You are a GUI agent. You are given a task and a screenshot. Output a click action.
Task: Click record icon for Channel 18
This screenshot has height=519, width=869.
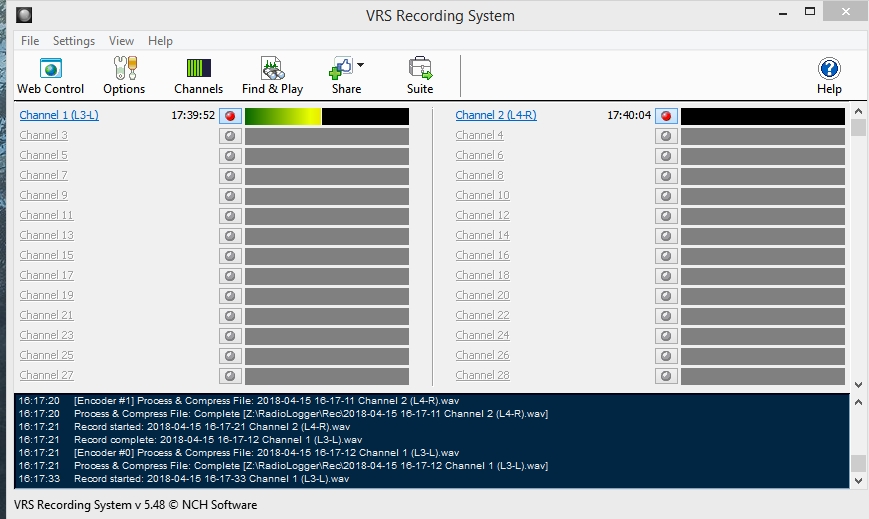666,276
